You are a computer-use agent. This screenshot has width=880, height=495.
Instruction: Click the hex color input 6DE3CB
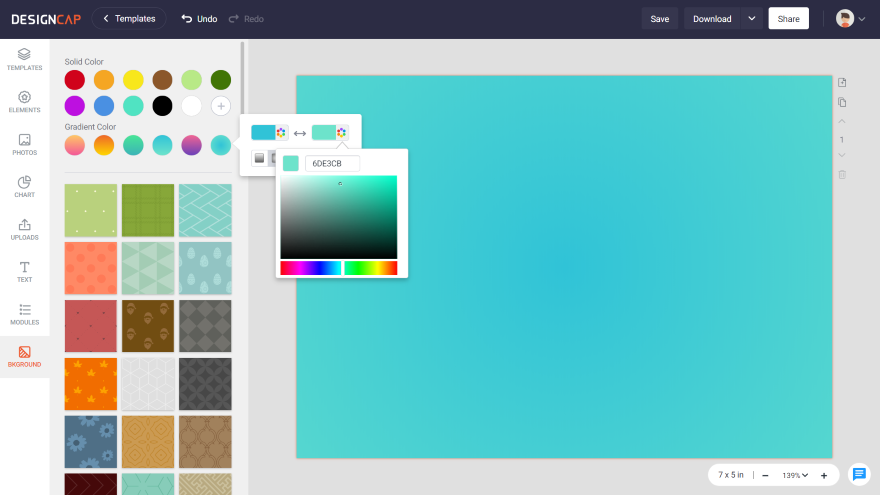pos(332,163)
